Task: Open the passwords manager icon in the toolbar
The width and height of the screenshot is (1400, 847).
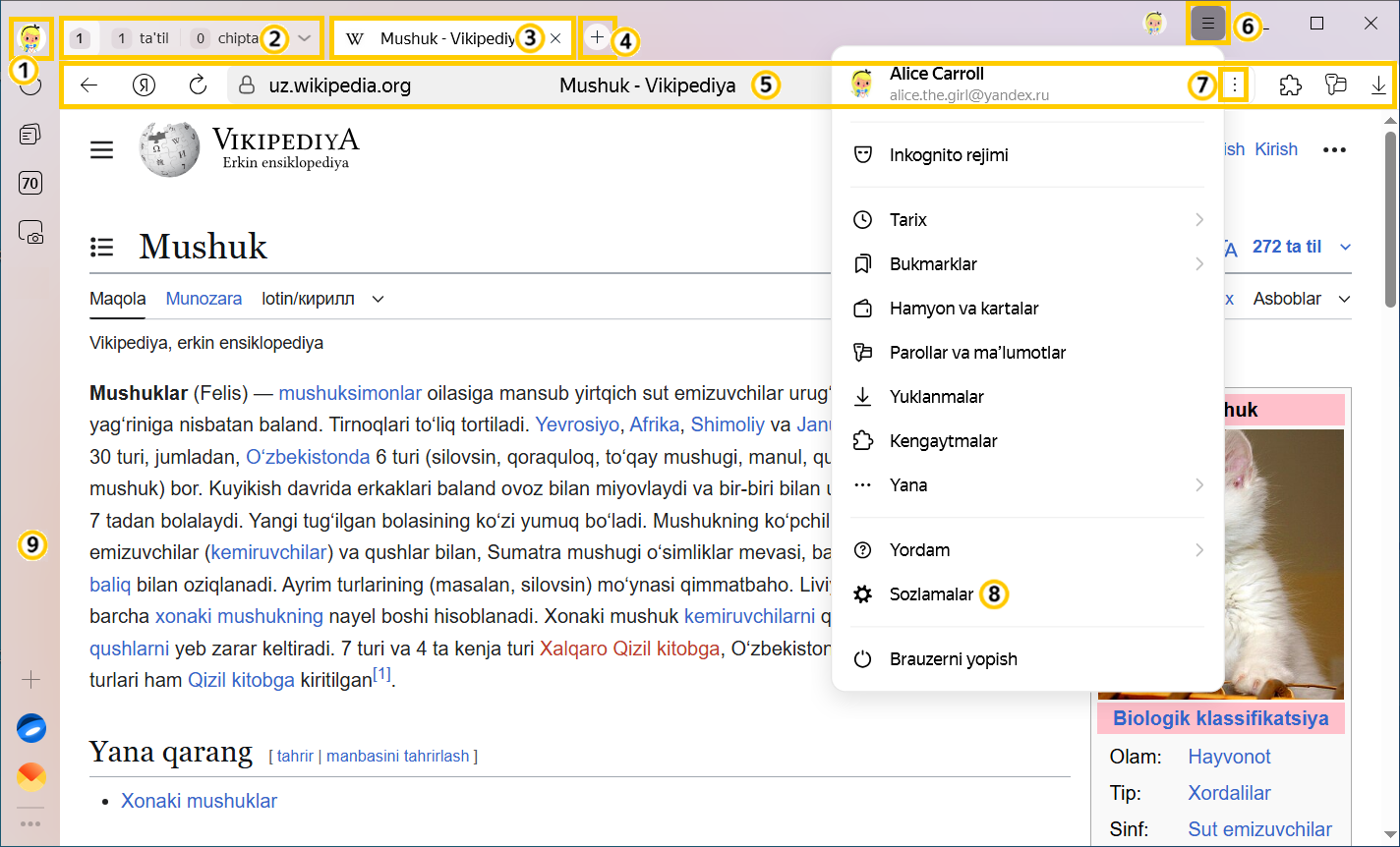Action: (x=1334, y=85)
